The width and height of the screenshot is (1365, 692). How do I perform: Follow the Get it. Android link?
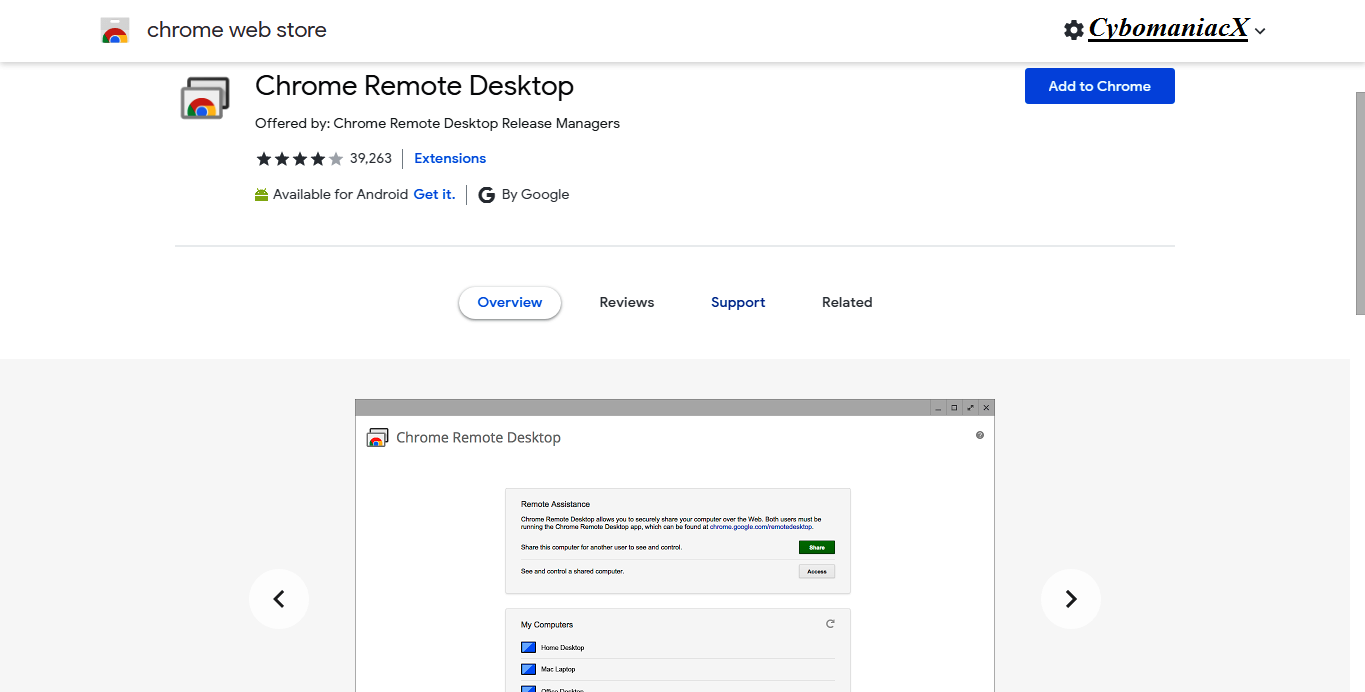(x=434, y=194)
